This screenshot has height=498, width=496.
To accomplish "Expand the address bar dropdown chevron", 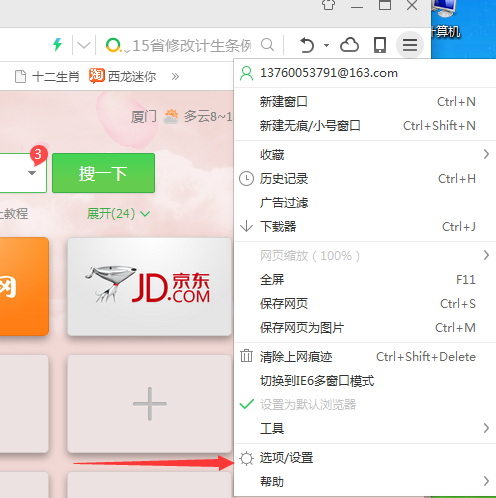I will [83, 45].
